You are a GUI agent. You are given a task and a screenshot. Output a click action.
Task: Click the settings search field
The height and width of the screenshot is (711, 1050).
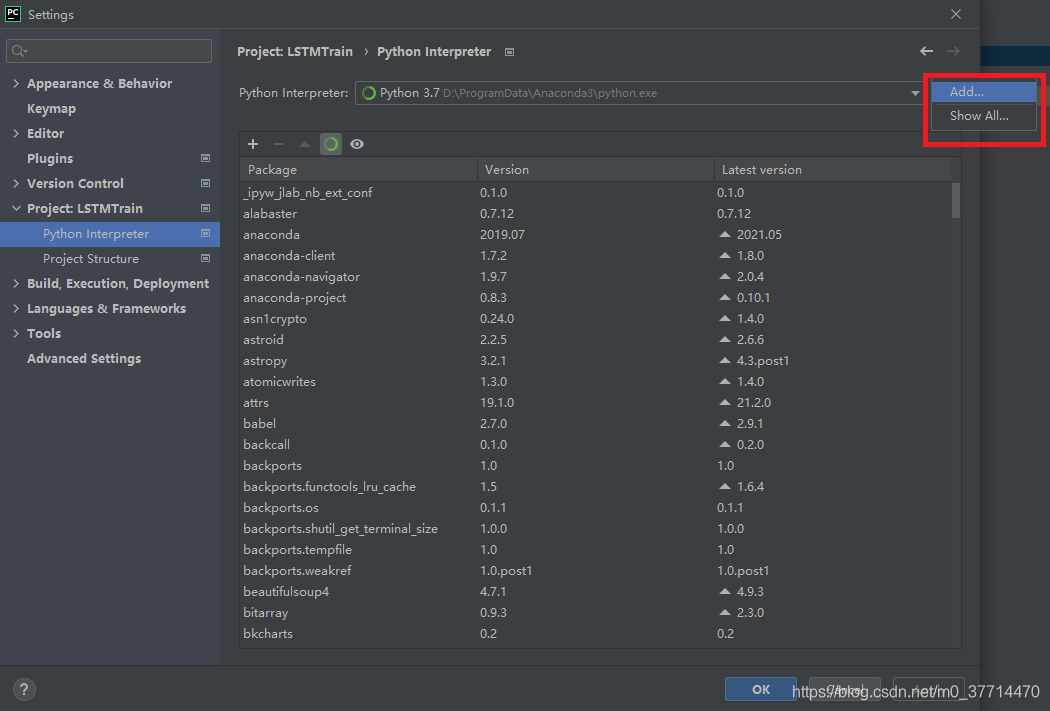click(x=110, y=51)
